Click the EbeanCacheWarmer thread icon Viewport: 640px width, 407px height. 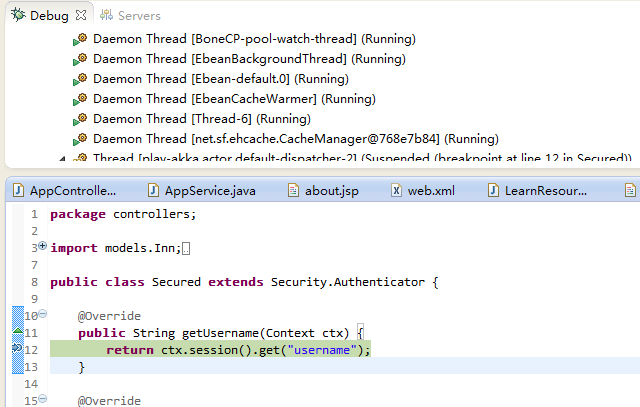pyautogui.click(x=81, y=99)
